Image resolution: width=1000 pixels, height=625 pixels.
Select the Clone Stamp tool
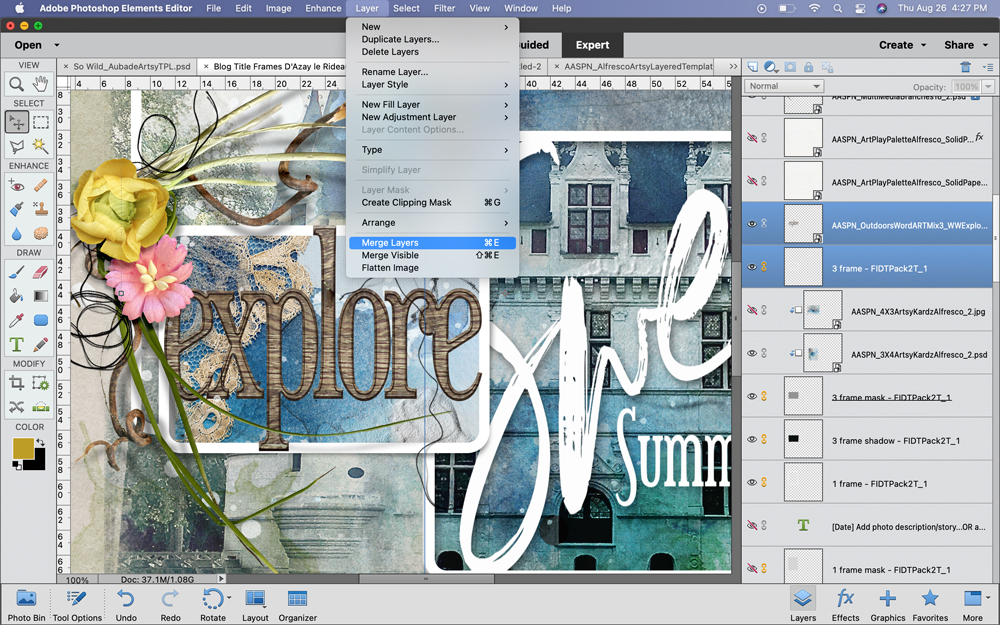pos(41,209)
